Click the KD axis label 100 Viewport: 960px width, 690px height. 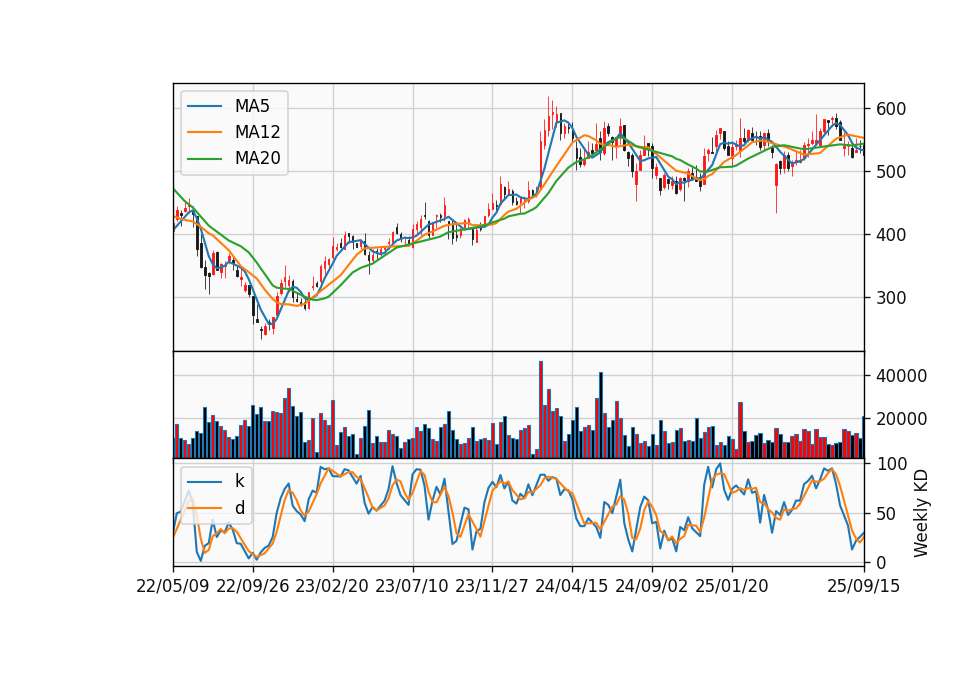click(x=891, y=464)
